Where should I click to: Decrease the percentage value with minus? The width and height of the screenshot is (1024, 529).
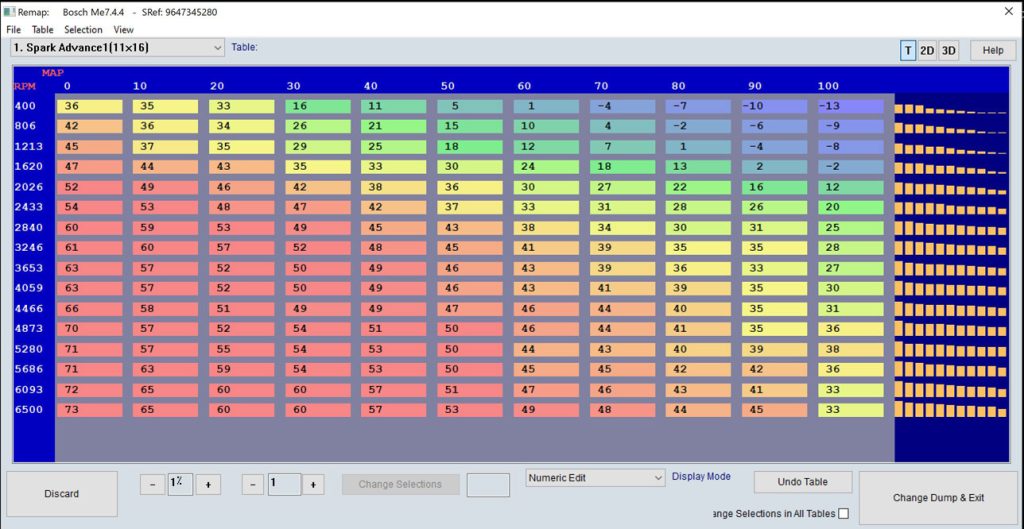point(152,484)
